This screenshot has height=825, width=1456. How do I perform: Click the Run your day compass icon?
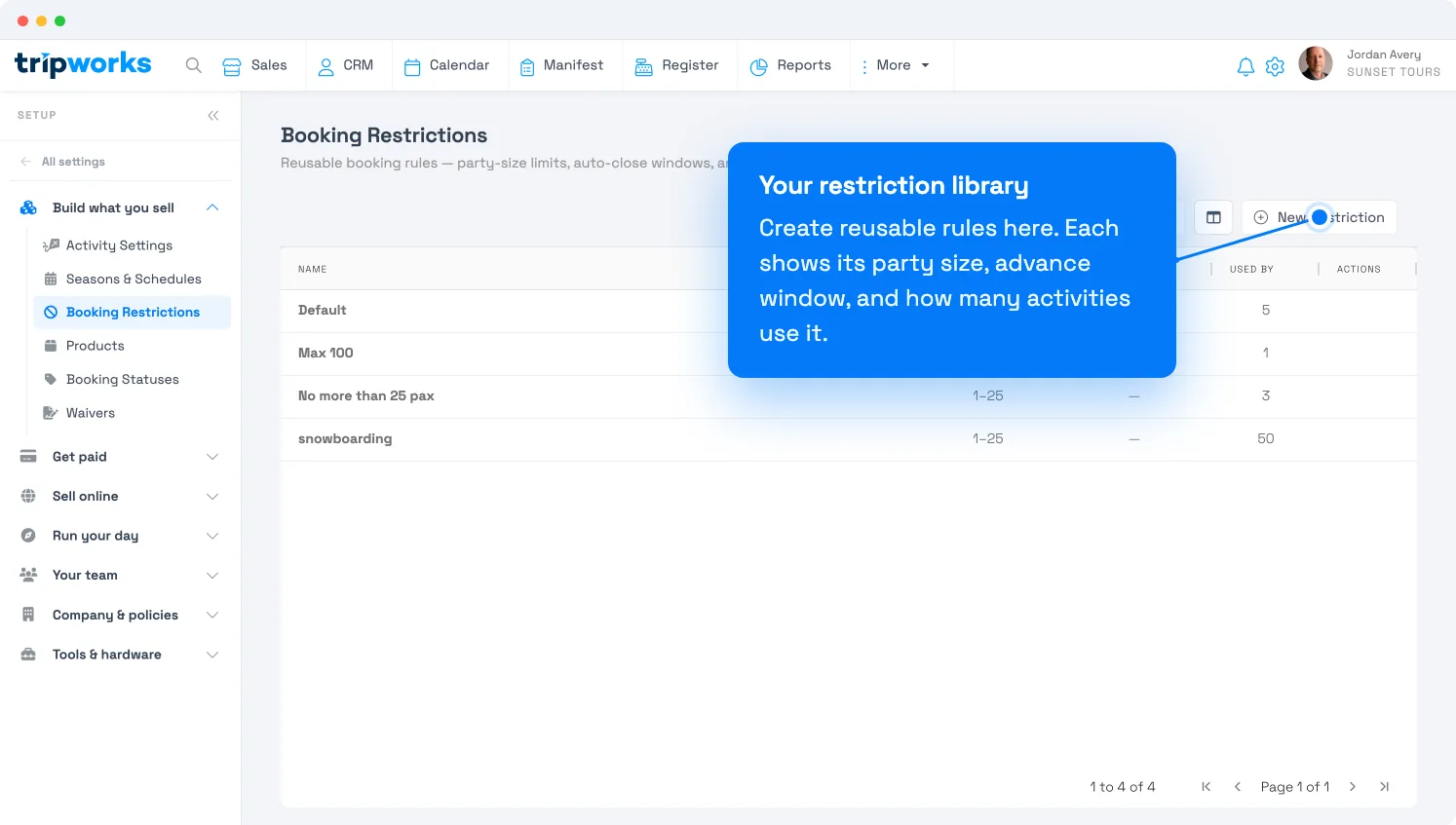click(x=28, y=536)
